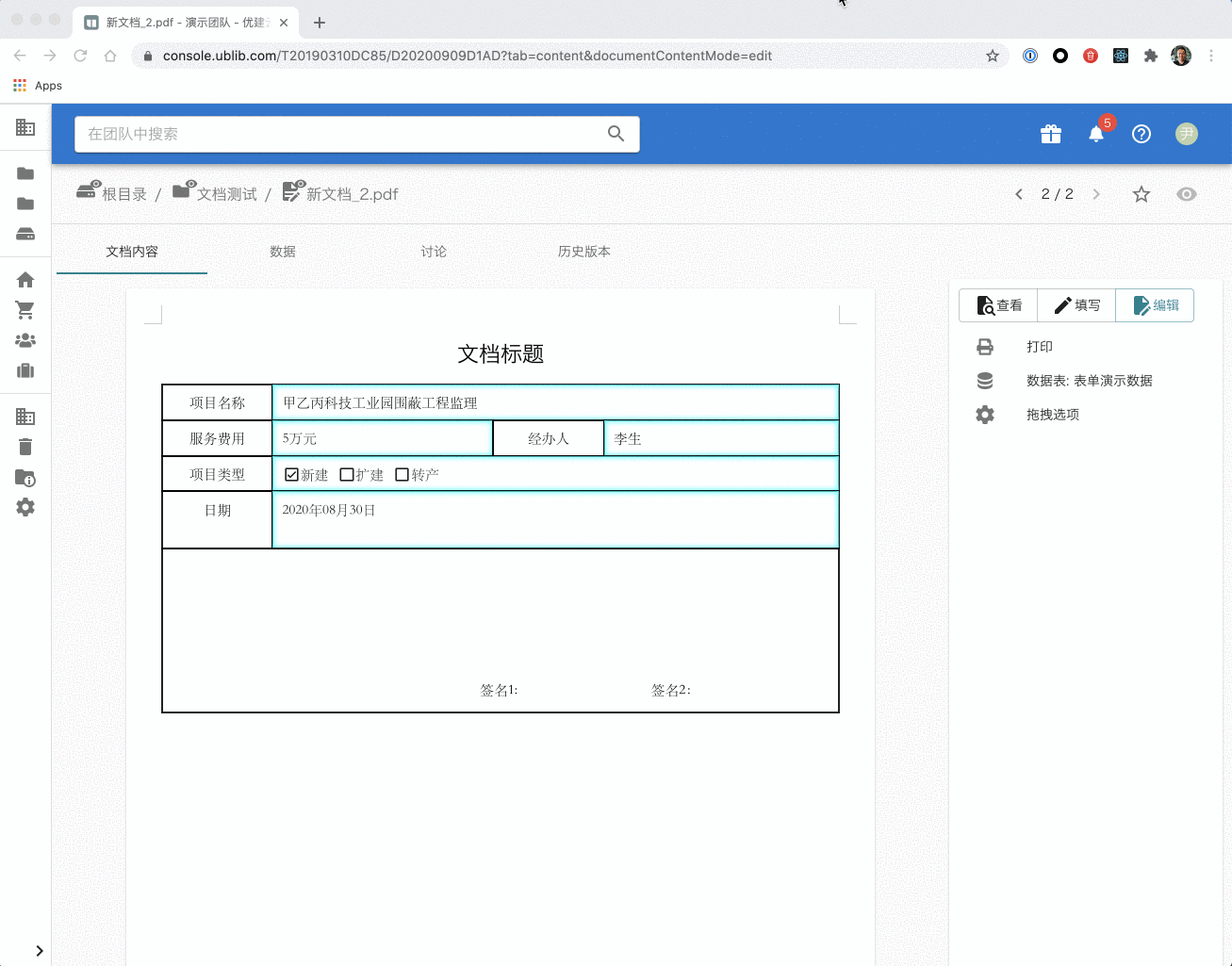This screenshot has height=966, width=1232.
Task: Uncheck the 新建 checkbox
Action: [x=292, y=475]
